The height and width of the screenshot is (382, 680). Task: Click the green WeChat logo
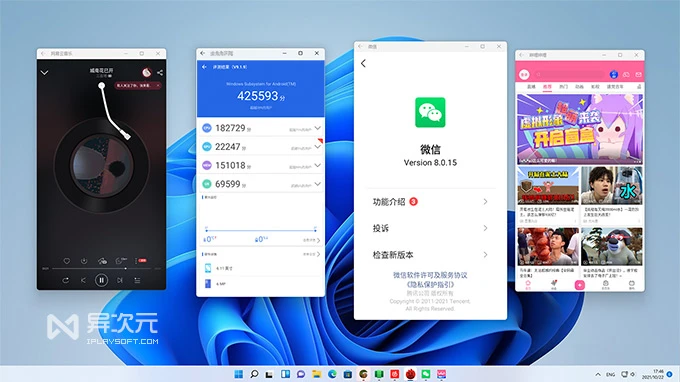click(x=430, y=112)
